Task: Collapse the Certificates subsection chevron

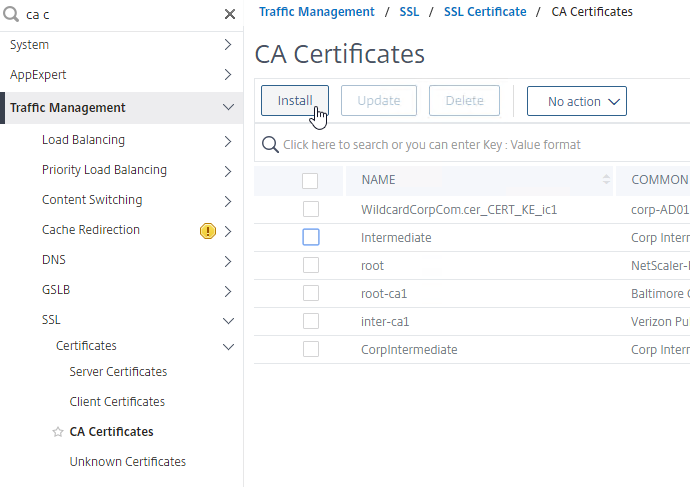Action: pyautogui.click(x=228, y=347)
